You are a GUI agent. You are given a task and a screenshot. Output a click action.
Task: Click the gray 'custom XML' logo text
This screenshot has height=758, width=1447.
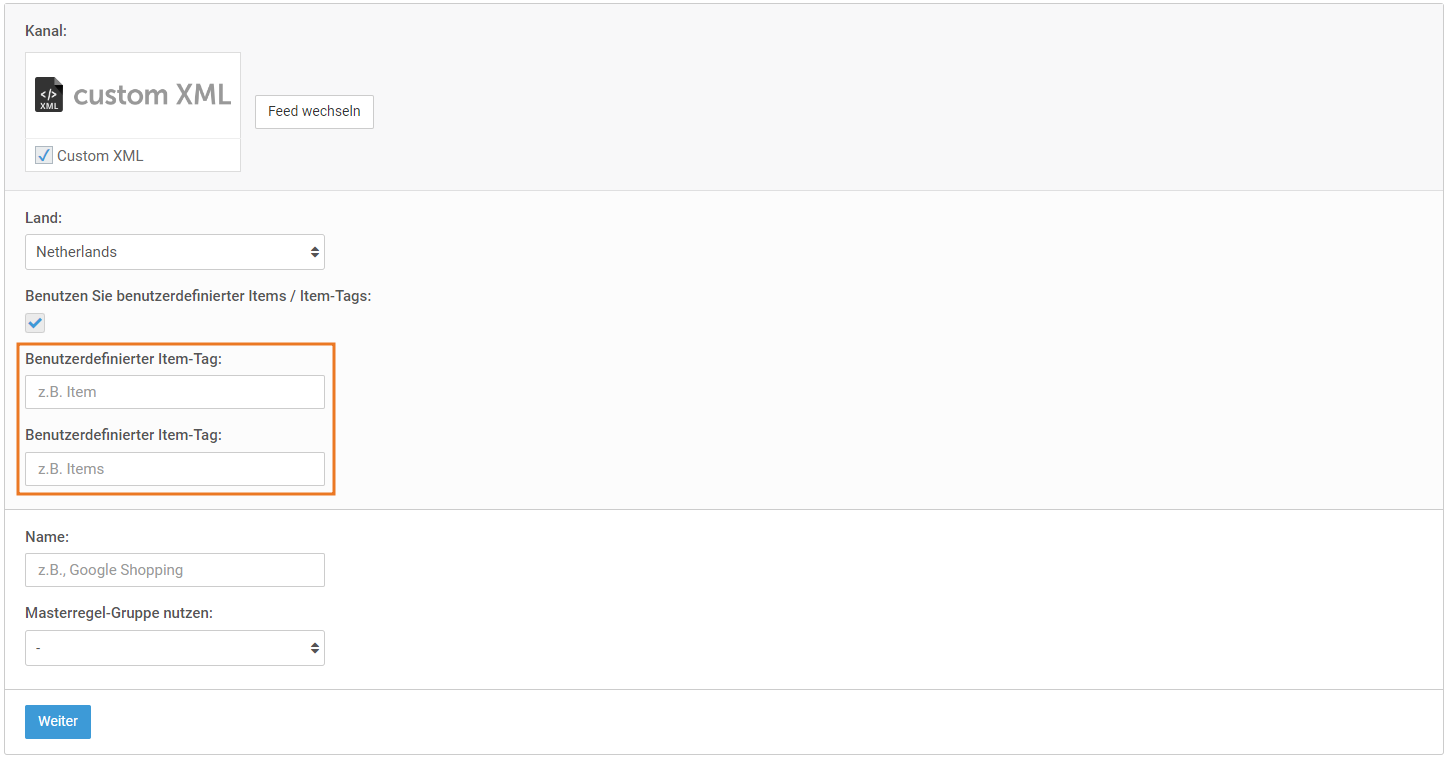click(152, 95)
